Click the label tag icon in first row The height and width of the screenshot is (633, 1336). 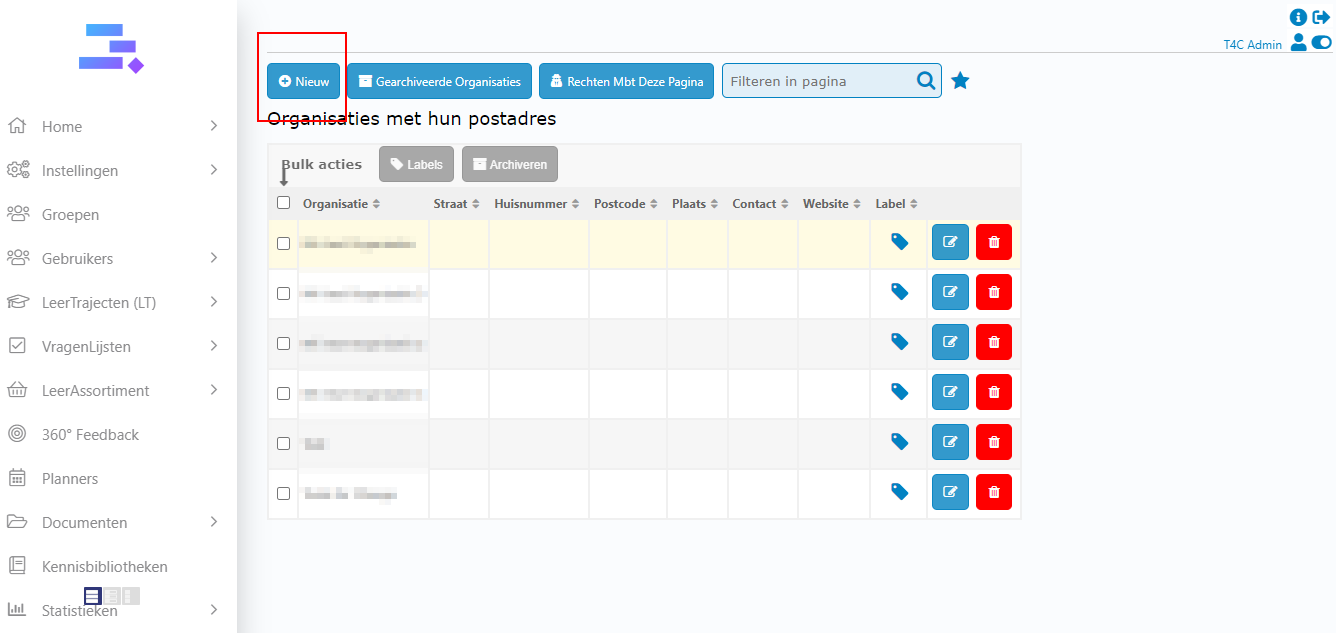click(900, 242)
